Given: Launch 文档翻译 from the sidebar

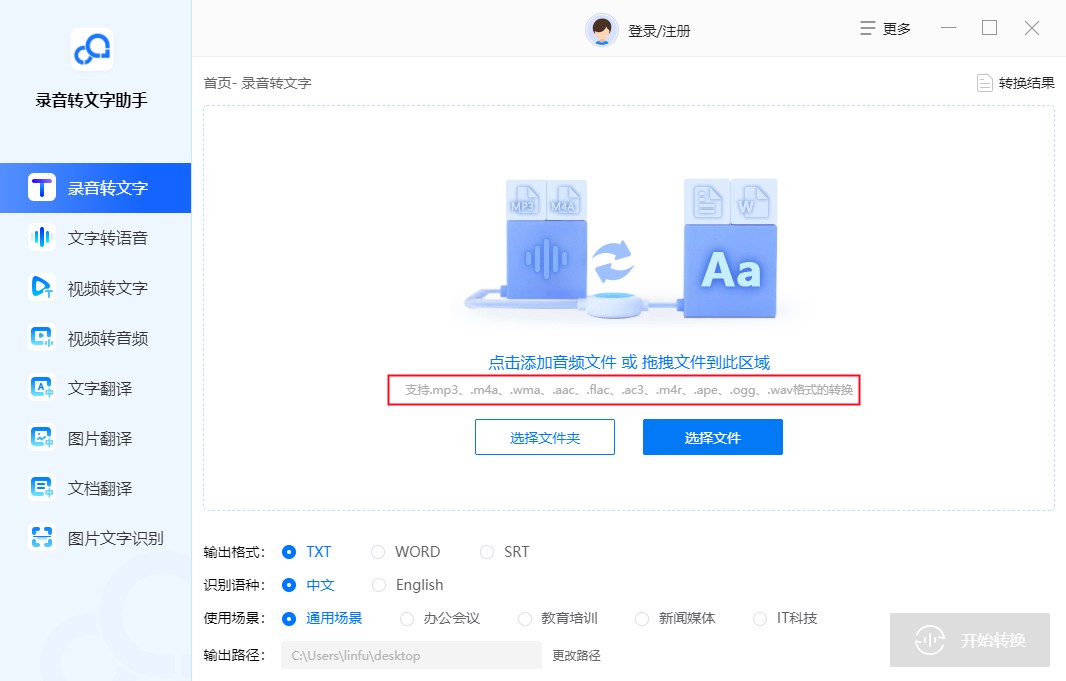Looking at the screenshot, I should click(x=95, y=487).
